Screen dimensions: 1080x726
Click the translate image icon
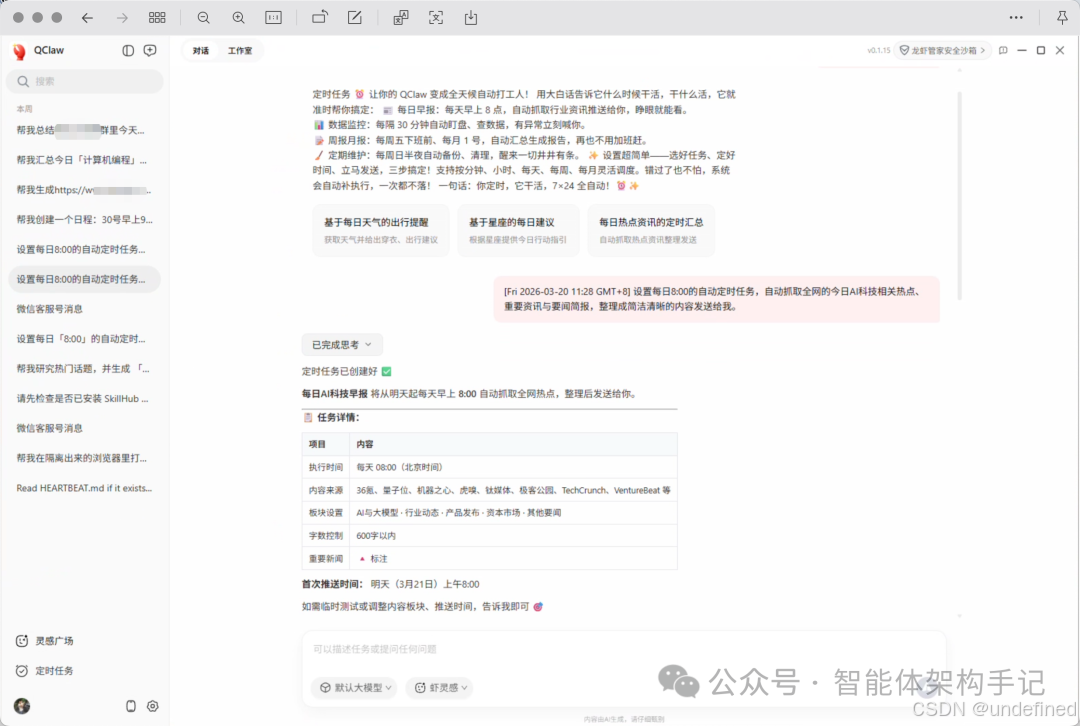click(401, 18)
